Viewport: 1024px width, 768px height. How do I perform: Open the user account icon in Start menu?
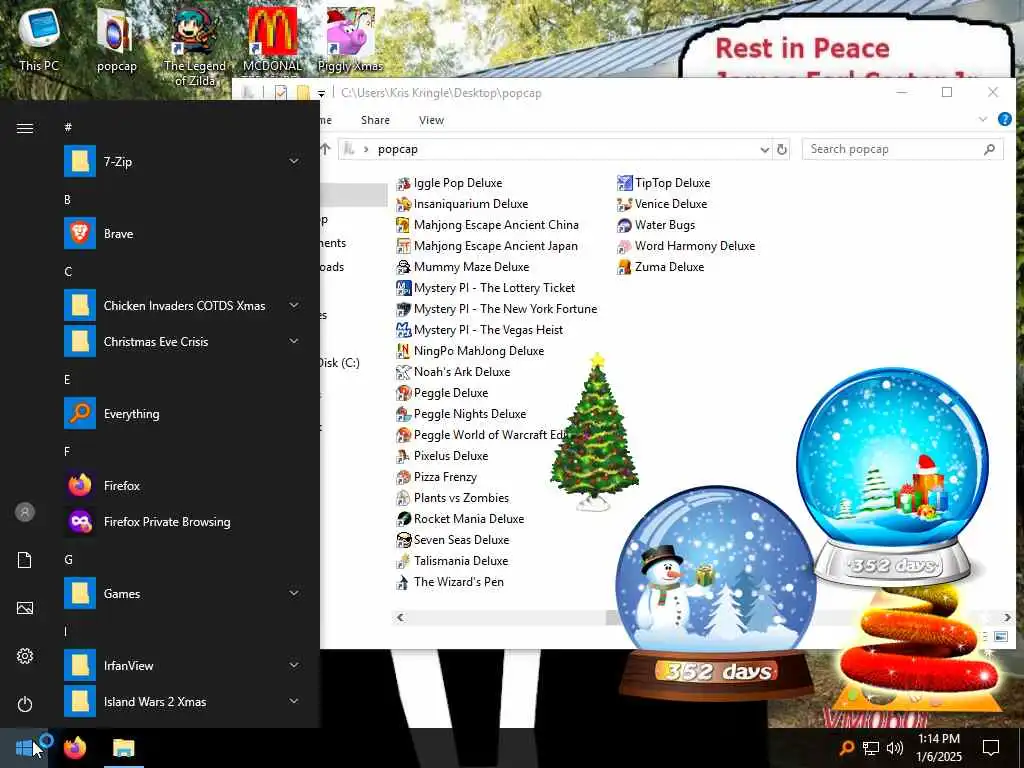coord(25,512)
